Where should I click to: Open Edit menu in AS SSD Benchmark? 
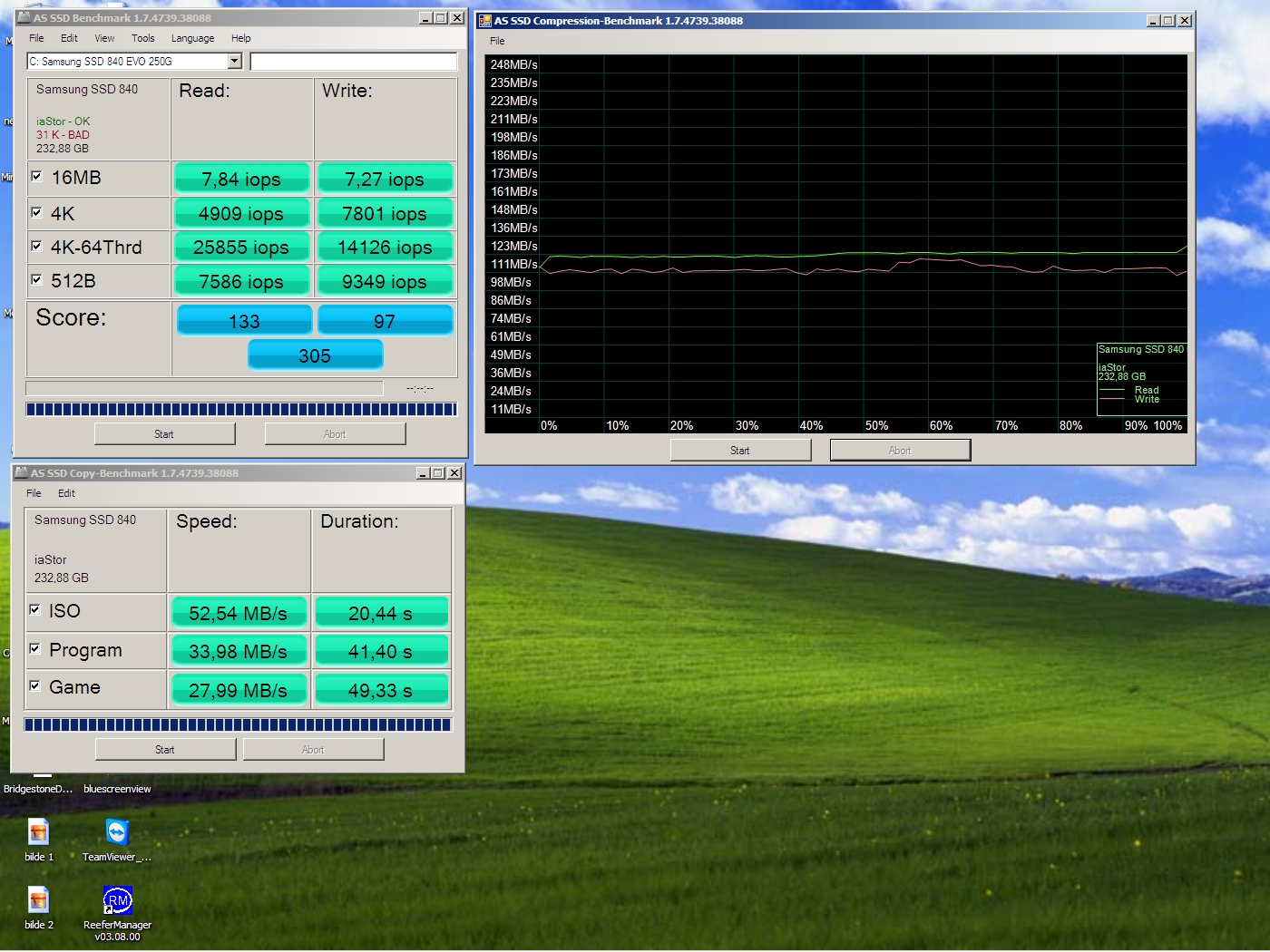point(69,38)
